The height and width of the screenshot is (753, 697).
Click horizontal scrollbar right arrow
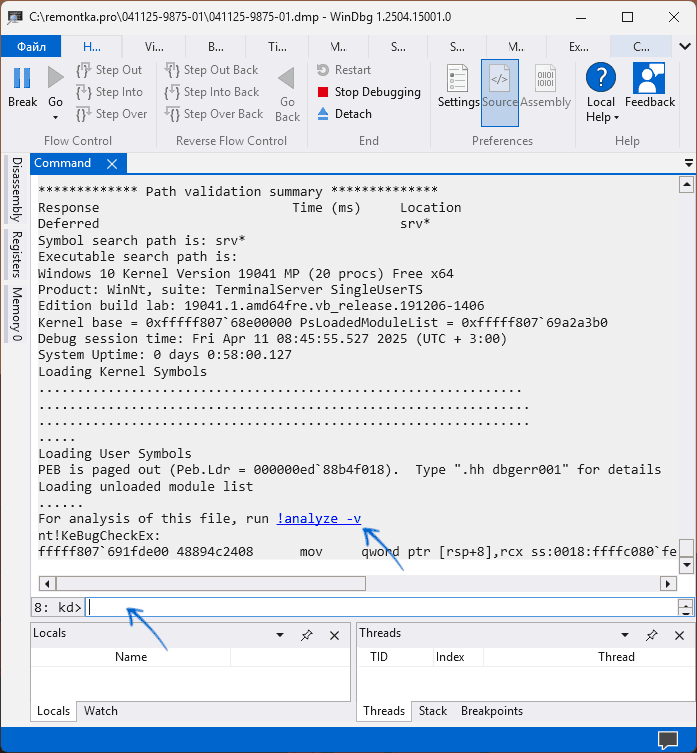tap(668, 584)
